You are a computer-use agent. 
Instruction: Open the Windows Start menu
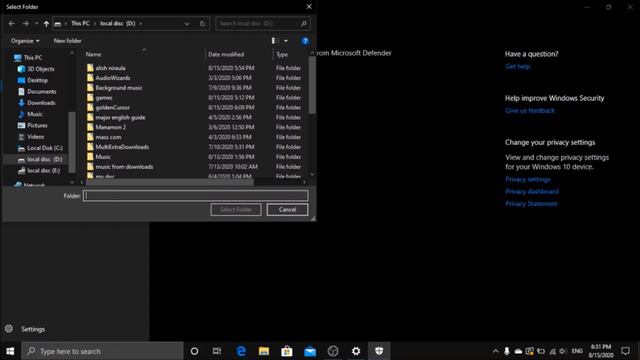[x=10, y=351]
